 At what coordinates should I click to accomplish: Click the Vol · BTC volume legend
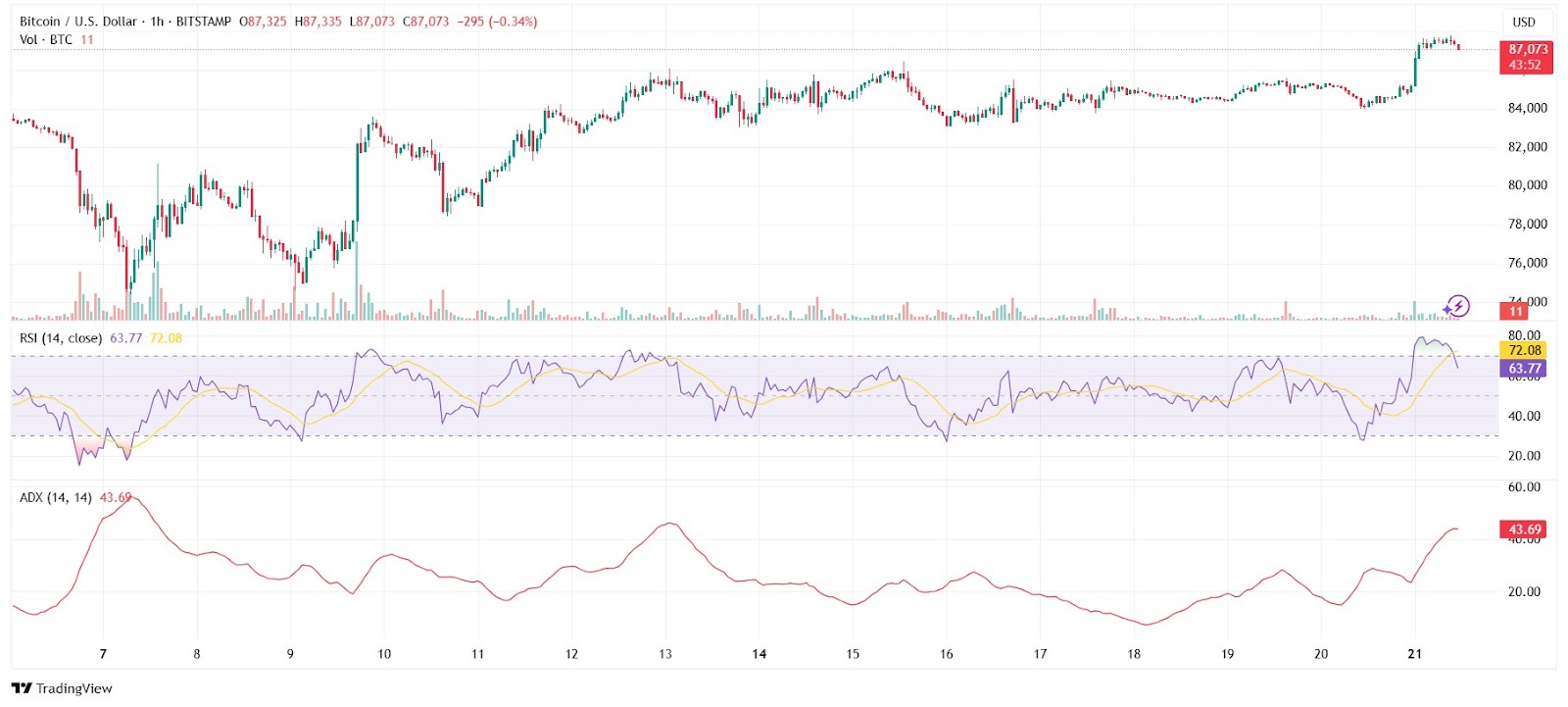coord(46,39)
